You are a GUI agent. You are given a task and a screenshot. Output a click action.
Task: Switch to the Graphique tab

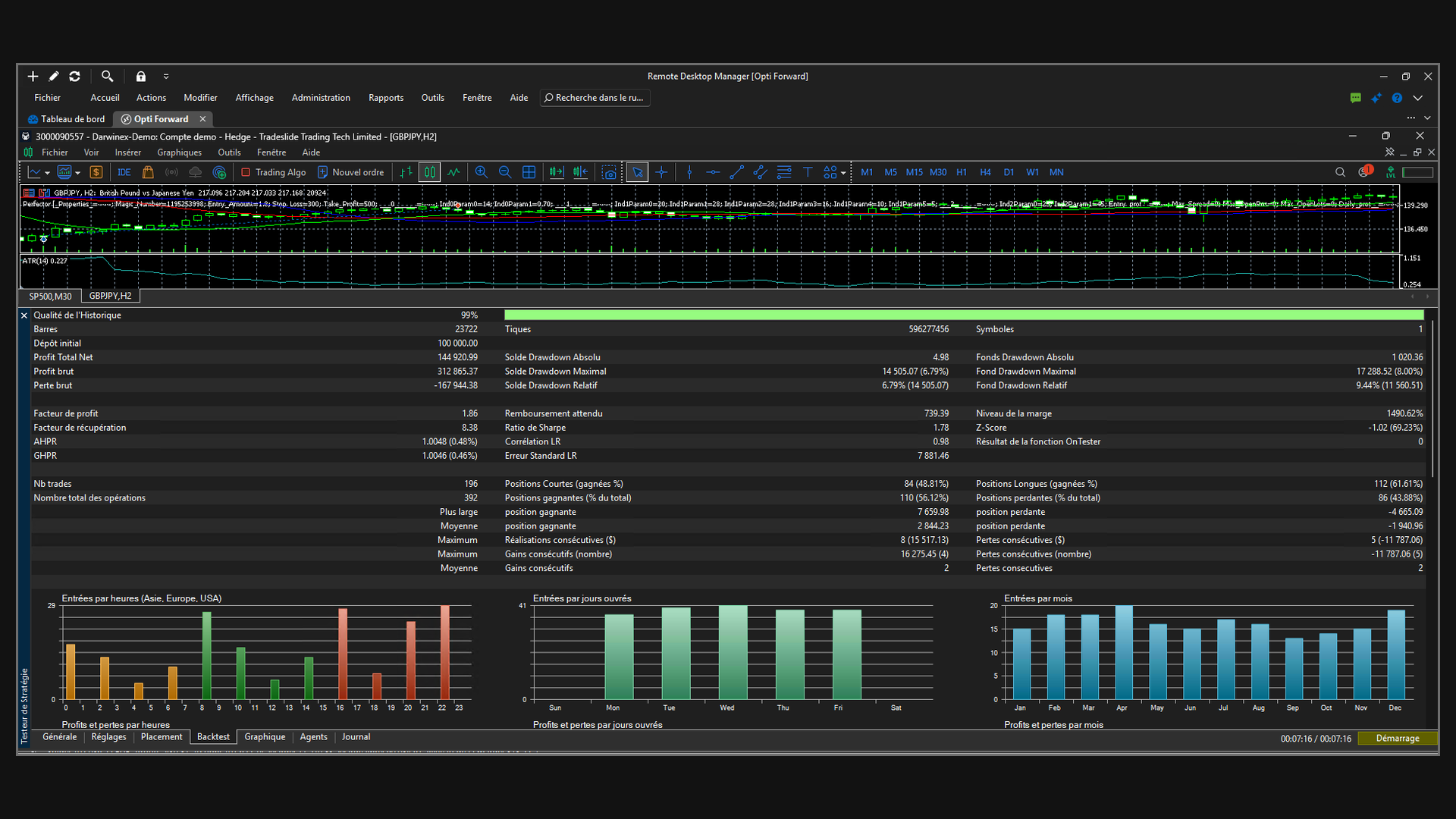[x=265, y=737]
